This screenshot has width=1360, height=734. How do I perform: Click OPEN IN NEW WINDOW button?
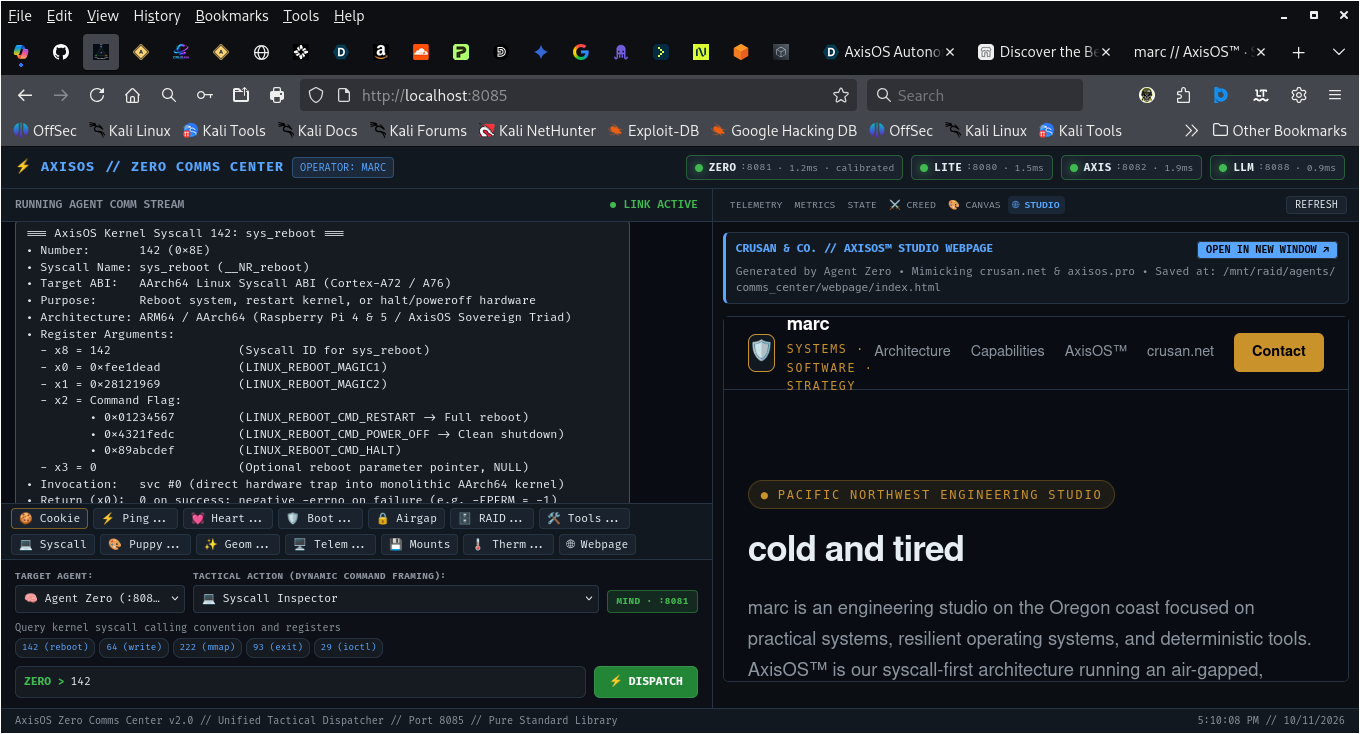pyautogui.click(x=1268, y=250)
